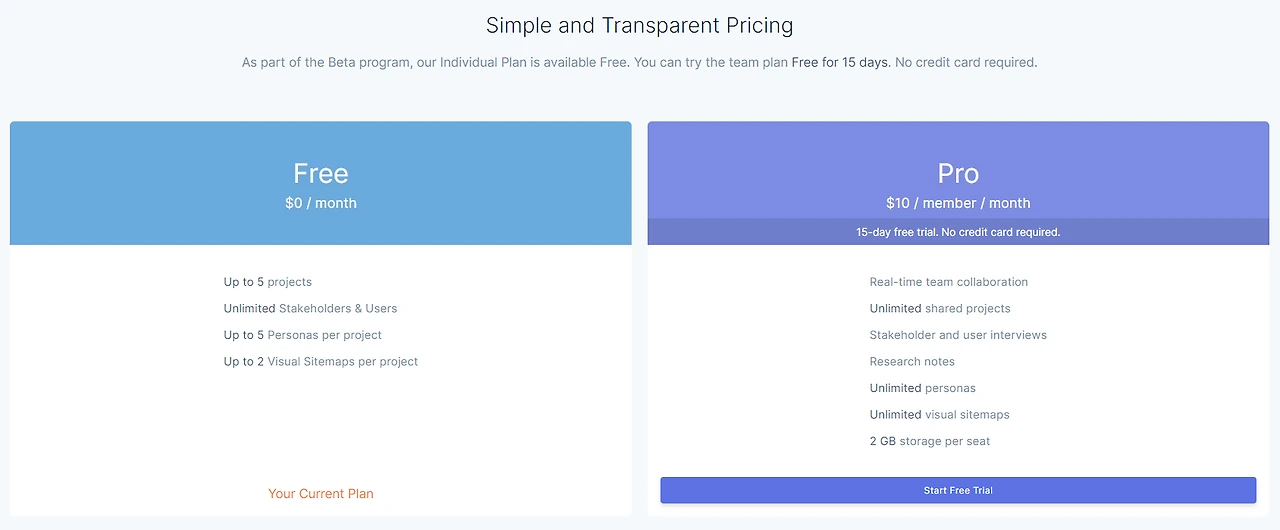Select the Real-time team collaboration feature
This screenshot has height=530, width=1280.
[949, 282]
